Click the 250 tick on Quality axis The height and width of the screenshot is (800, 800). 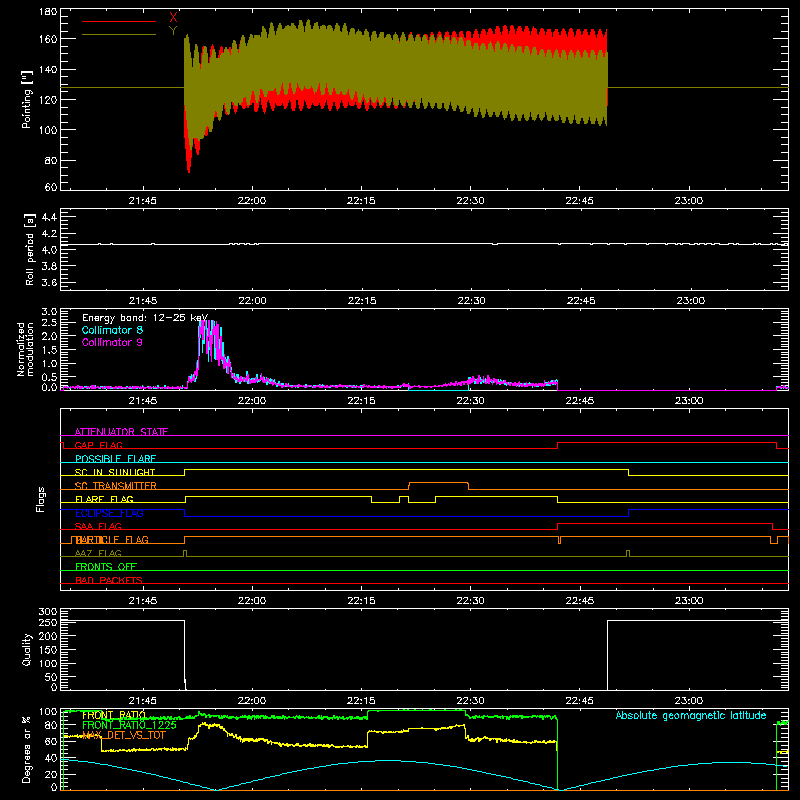tap(48, 622)
